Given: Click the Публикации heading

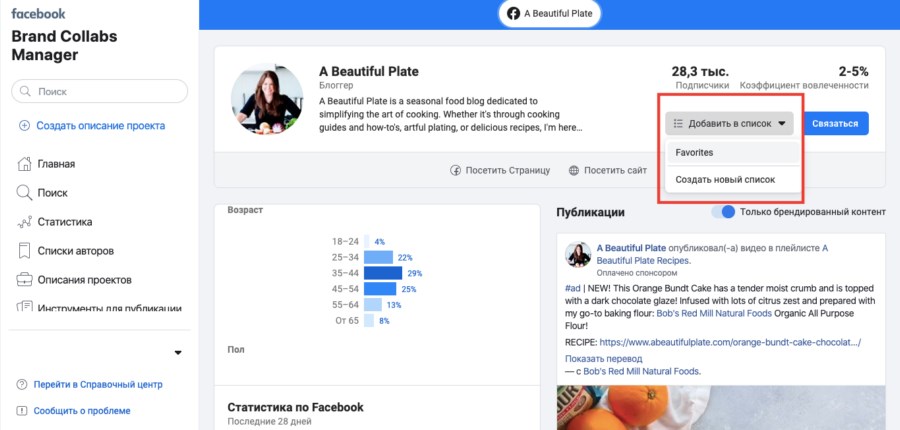Looking at the screenshot, I should (590, 212).
